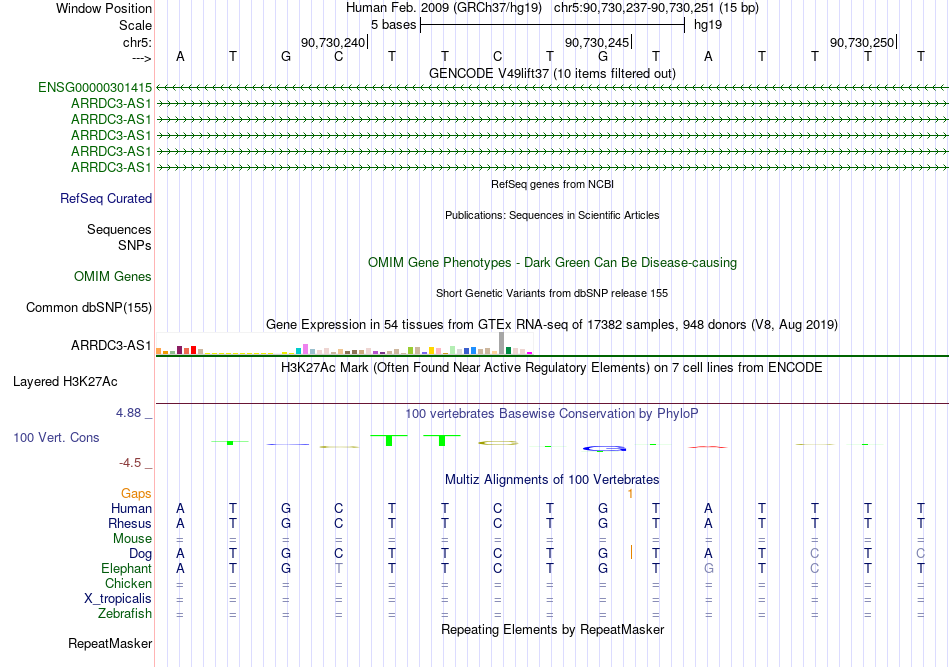Click the GTEx tissue expression bar chart
This screenshot has width=950, height=667.
[x=344, y=343]
